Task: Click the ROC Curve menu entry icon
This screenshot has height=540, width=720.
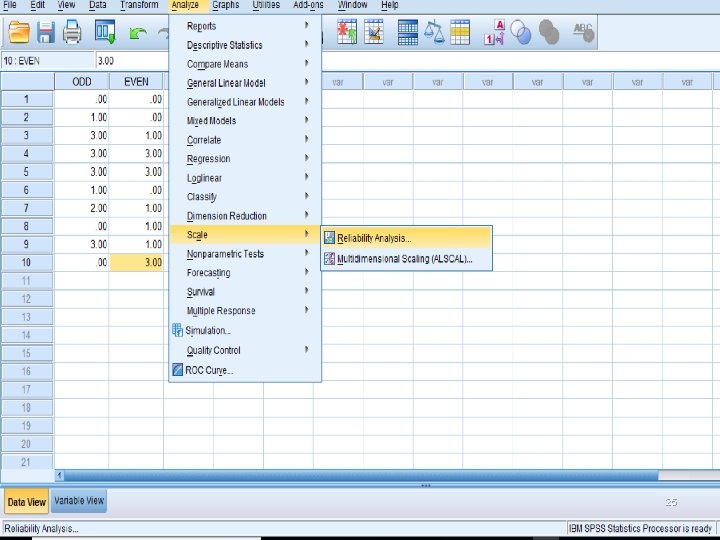Action: click(x=177, y=370)
